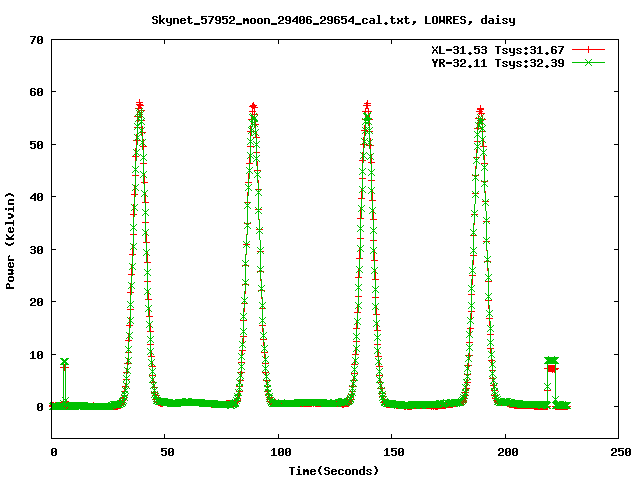
Task: Click the first peak's top near 38 seconds
Action: click(x=140, y=105)
